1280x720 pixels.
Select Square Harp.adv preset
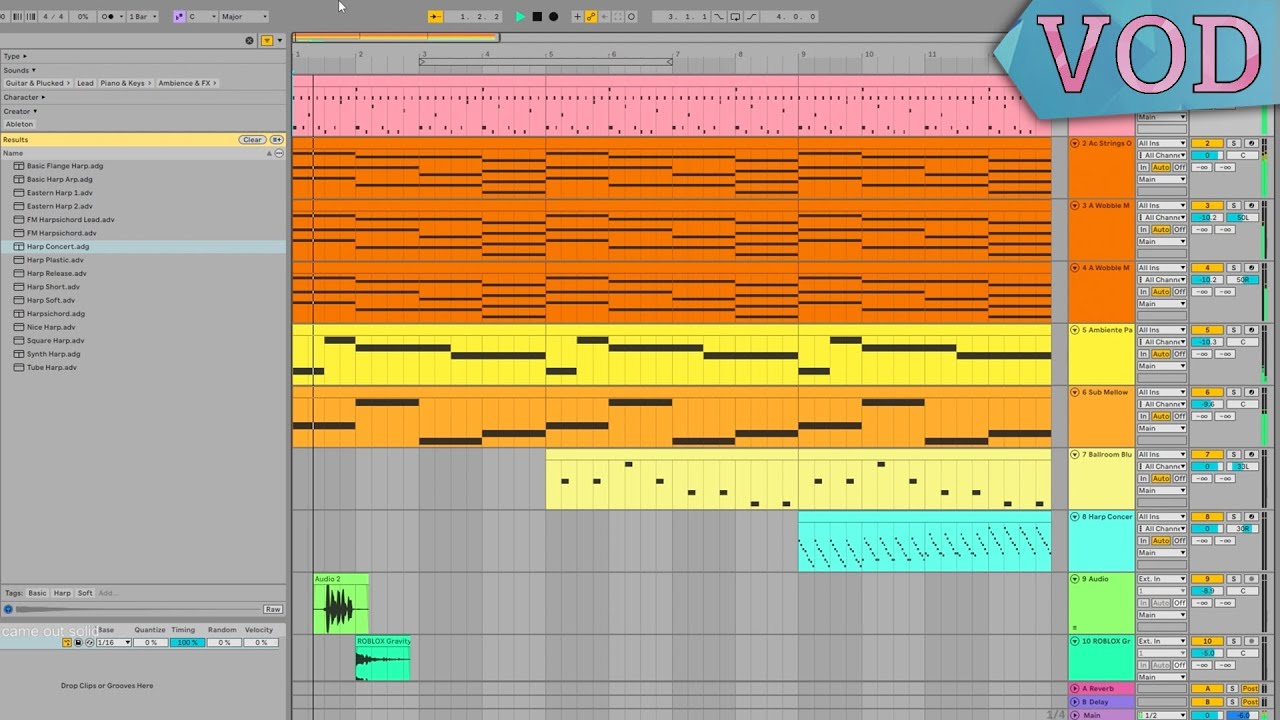(x=56, y=341)
